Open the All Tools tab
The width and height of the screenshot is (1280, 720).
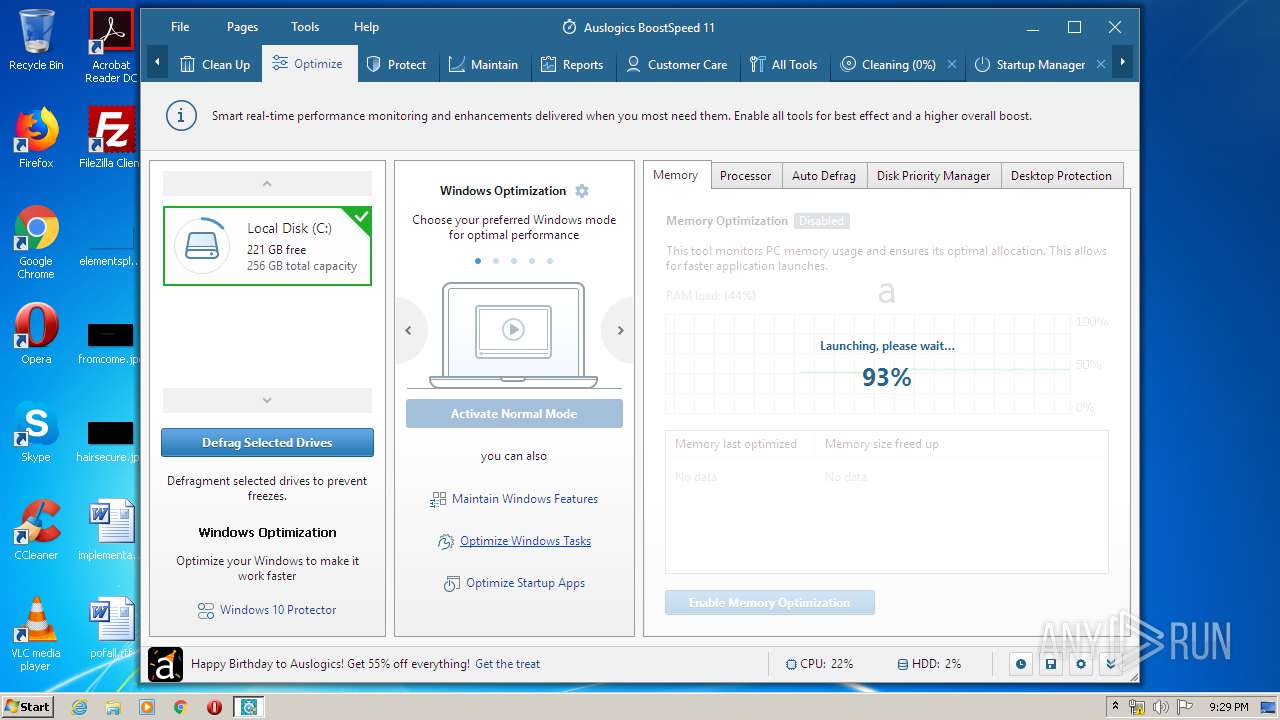(784, 64)
